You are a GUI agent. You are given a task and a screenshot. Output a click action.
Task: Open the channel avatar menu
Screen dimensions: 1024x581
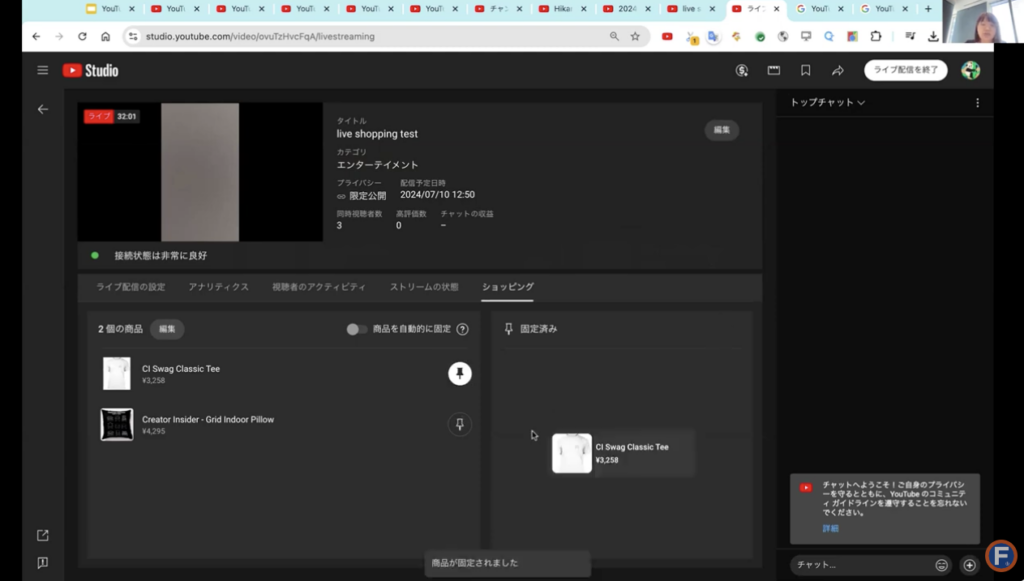coord(970,70)
